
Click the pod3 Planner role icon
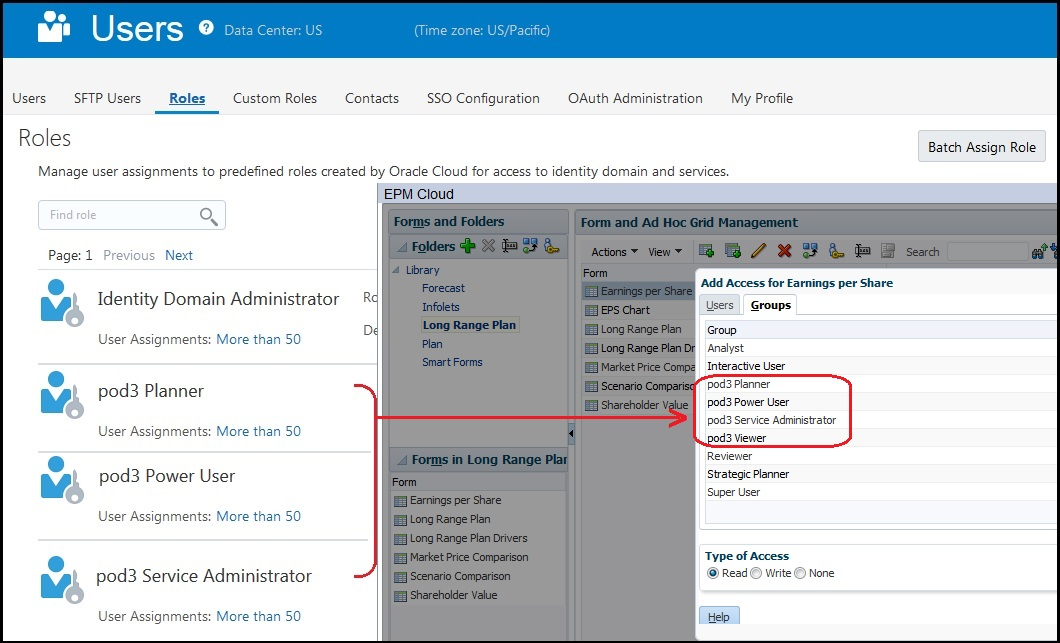[x=61, y=395]
